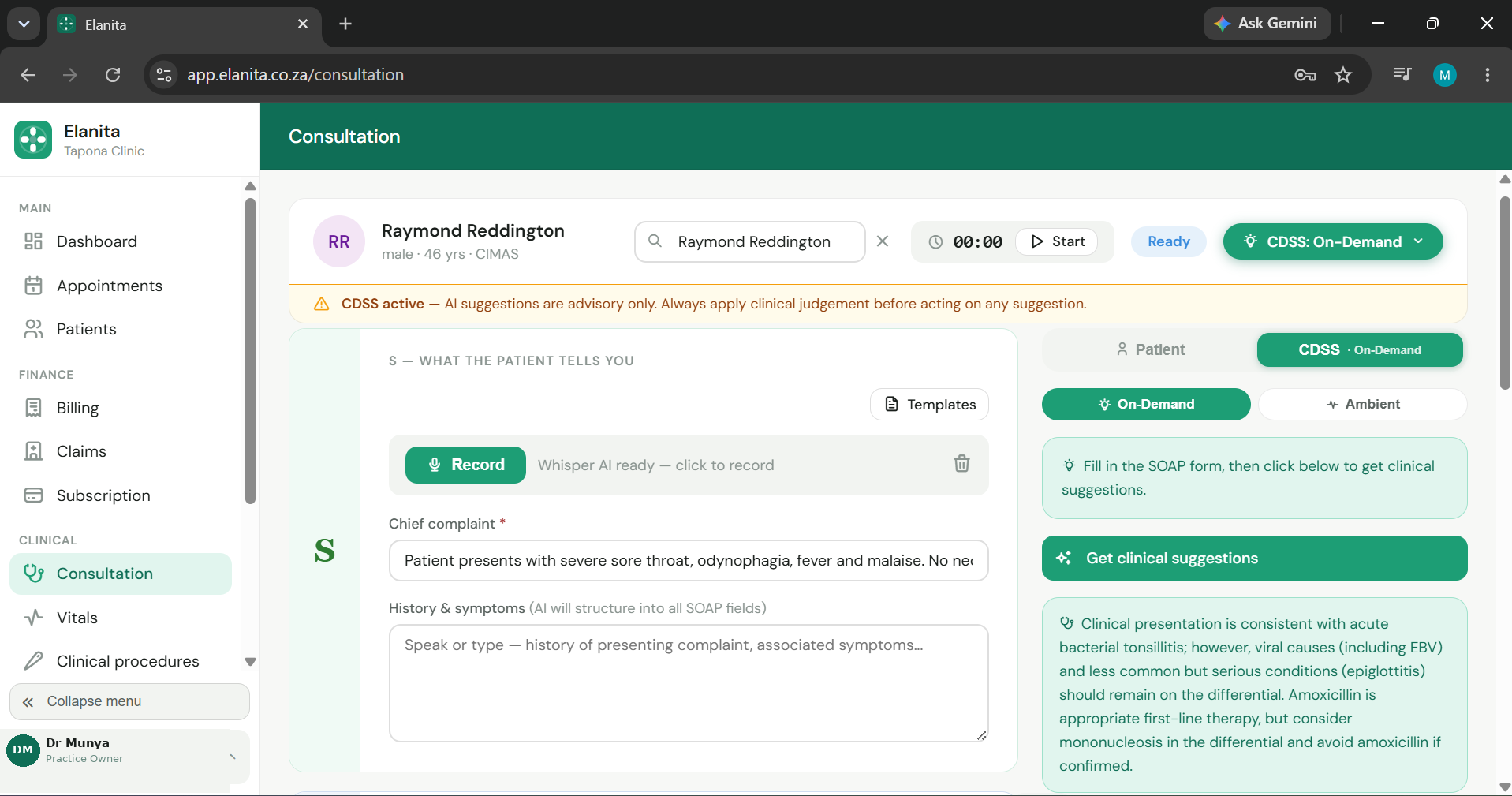Image resolution: width=1512 pixels, height=796 pixels.
Task: Click Ask Gemini in the browser
Action: tap(1267, 24)
